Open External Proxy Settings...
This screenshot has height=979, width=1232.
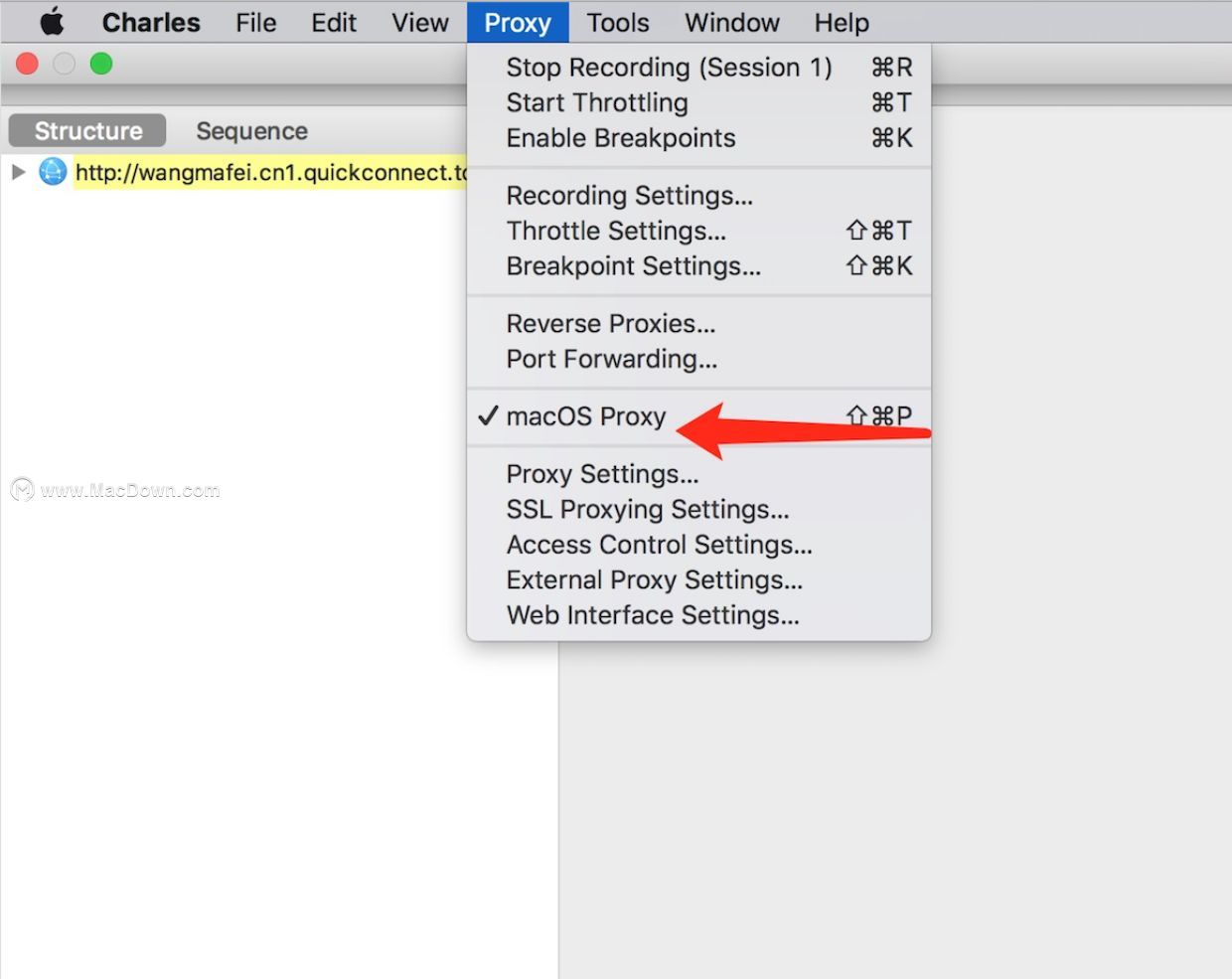point(698,580)
